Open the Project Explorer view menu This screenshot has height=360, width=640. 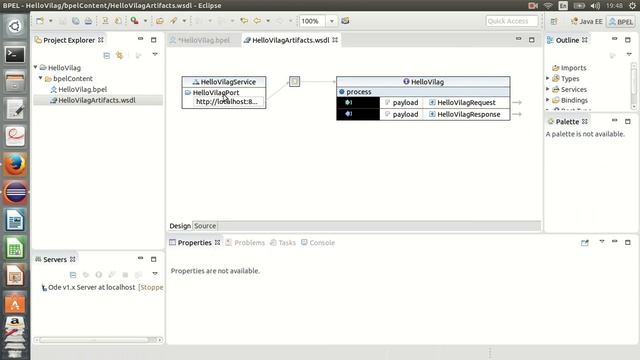click(x=155, y=54)
